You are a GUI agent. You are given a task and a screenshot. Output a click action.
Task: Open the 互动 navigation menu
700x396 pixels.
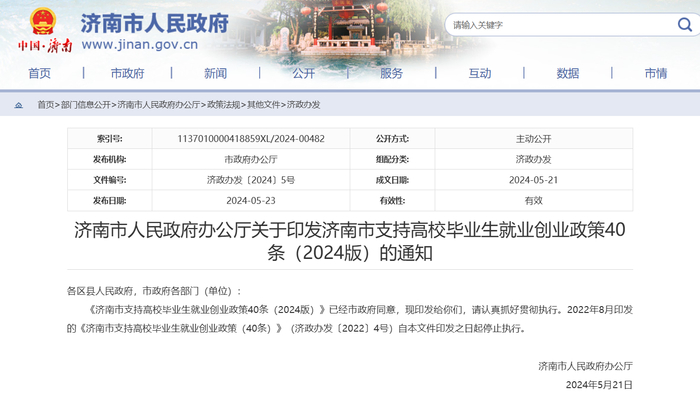click(480, 73)
